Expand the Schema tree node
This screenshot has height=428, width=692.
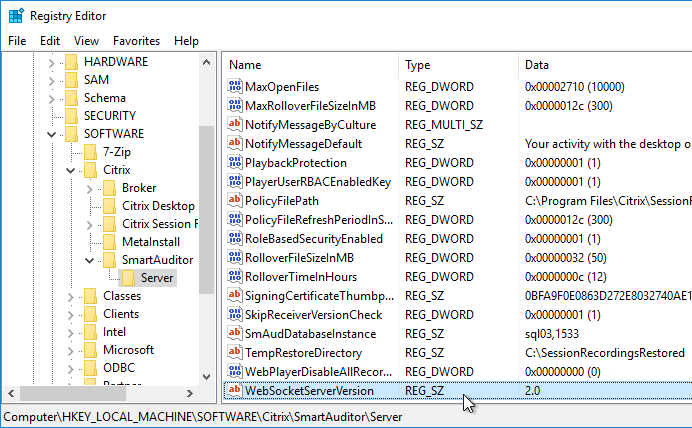(x=52, y=99)
